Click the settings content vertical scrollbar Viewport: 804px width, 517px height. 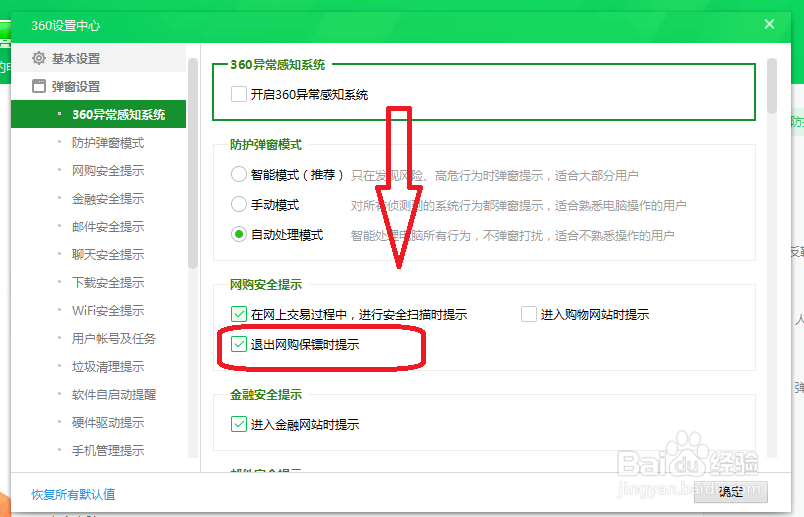(x=772, y=86)
